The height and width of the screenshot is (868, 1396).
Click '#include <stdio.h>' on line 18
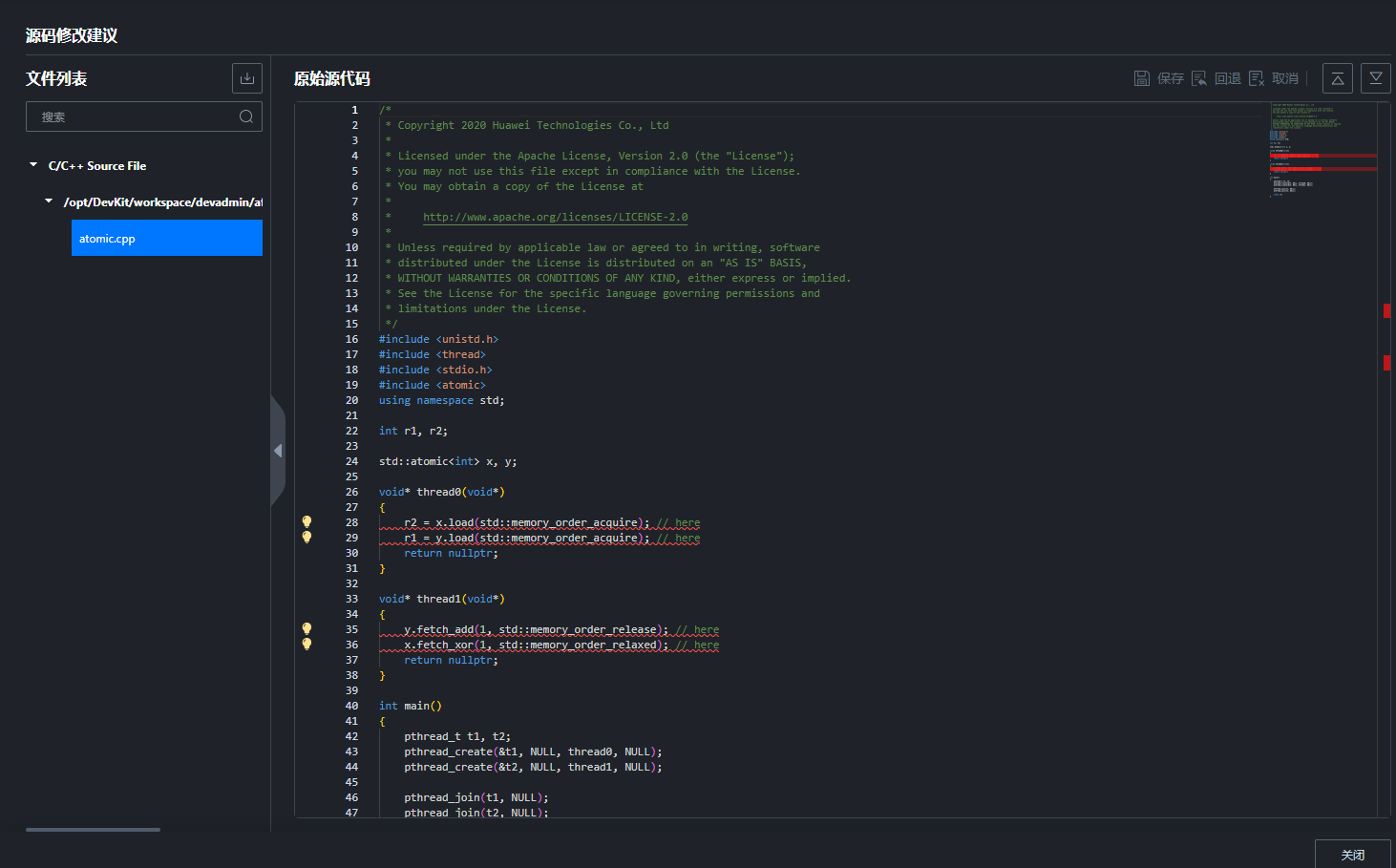[435, 370]
